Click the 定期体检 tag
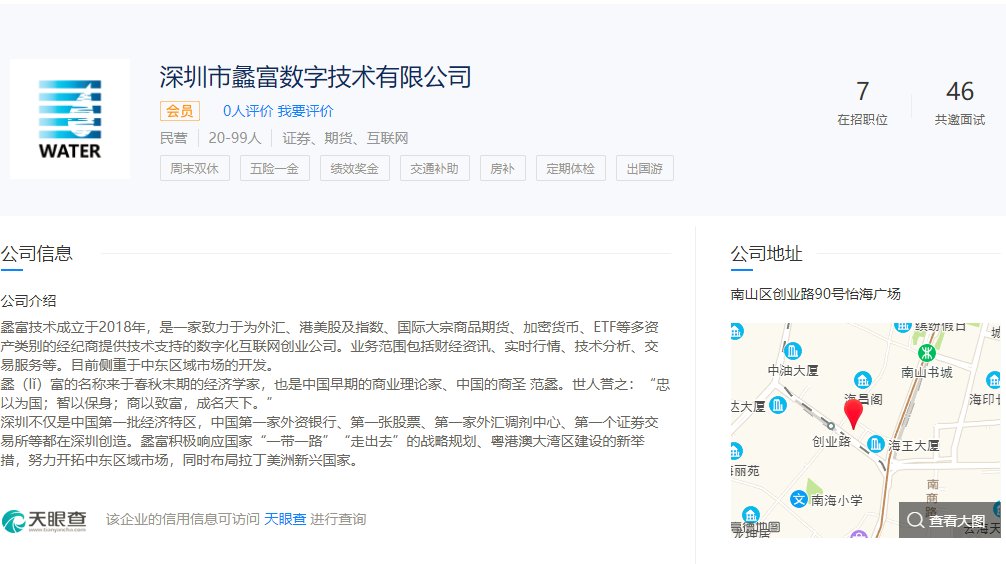 pyautogui.click(x=570, y=169)
